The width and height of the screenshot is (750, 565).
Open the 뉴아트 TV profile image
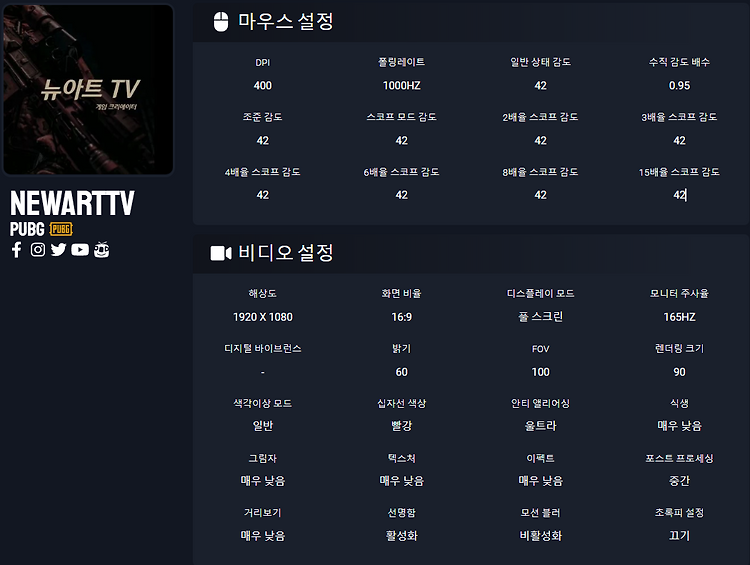[x=88, y=90]
